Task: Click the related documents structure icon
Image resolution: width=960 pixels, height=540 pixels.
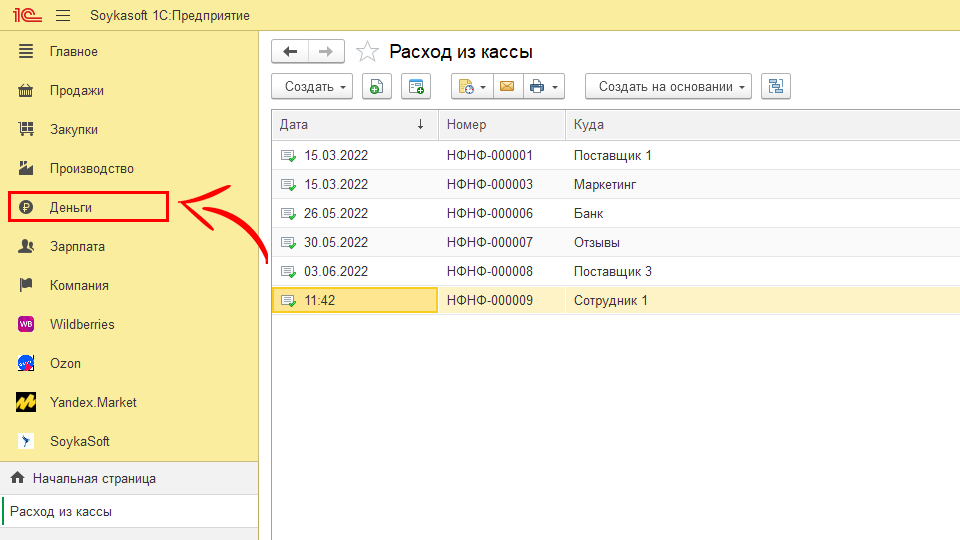Action: coord(775,87)
